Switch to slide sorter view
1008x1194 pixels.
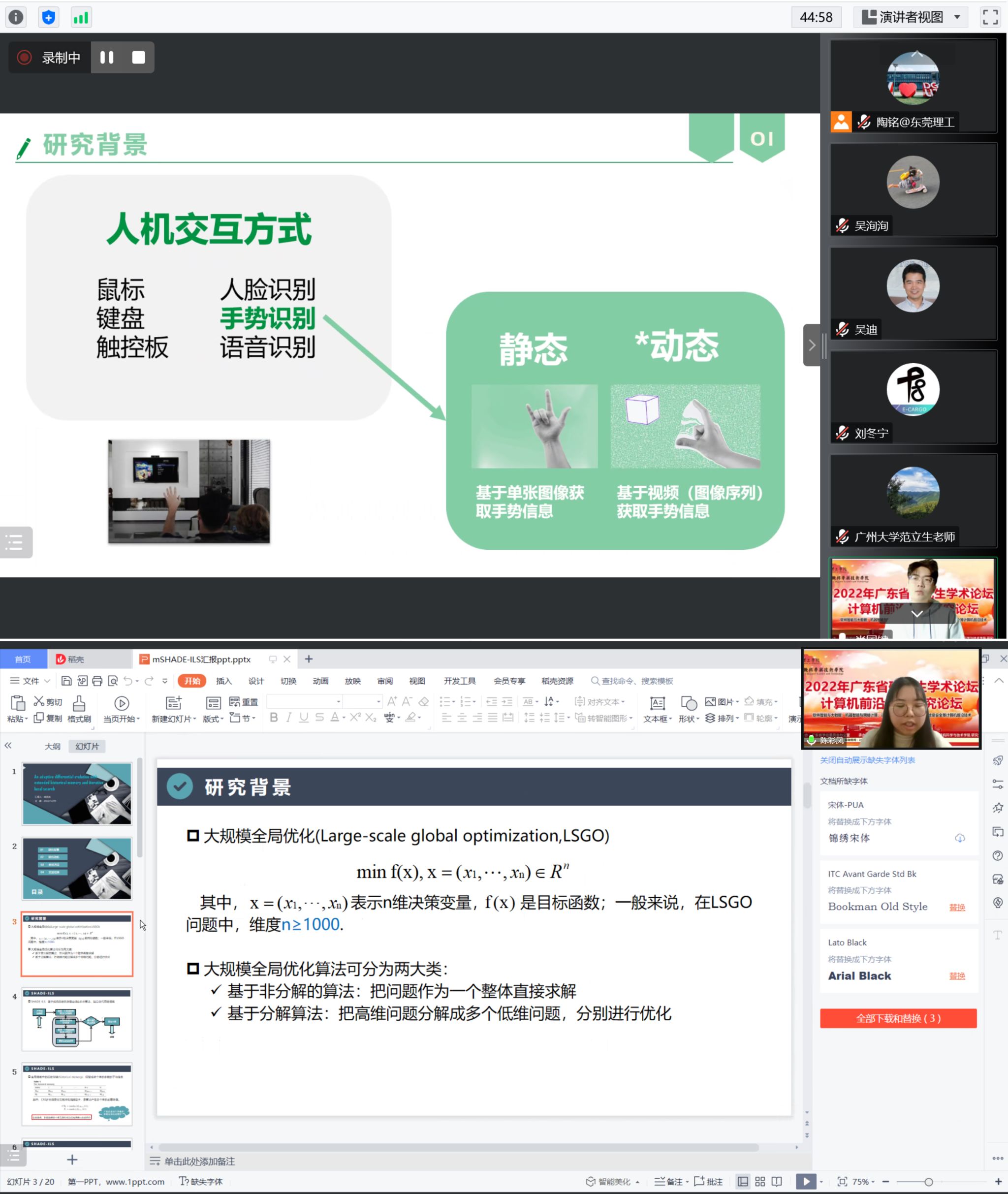tap(759, 1181)
